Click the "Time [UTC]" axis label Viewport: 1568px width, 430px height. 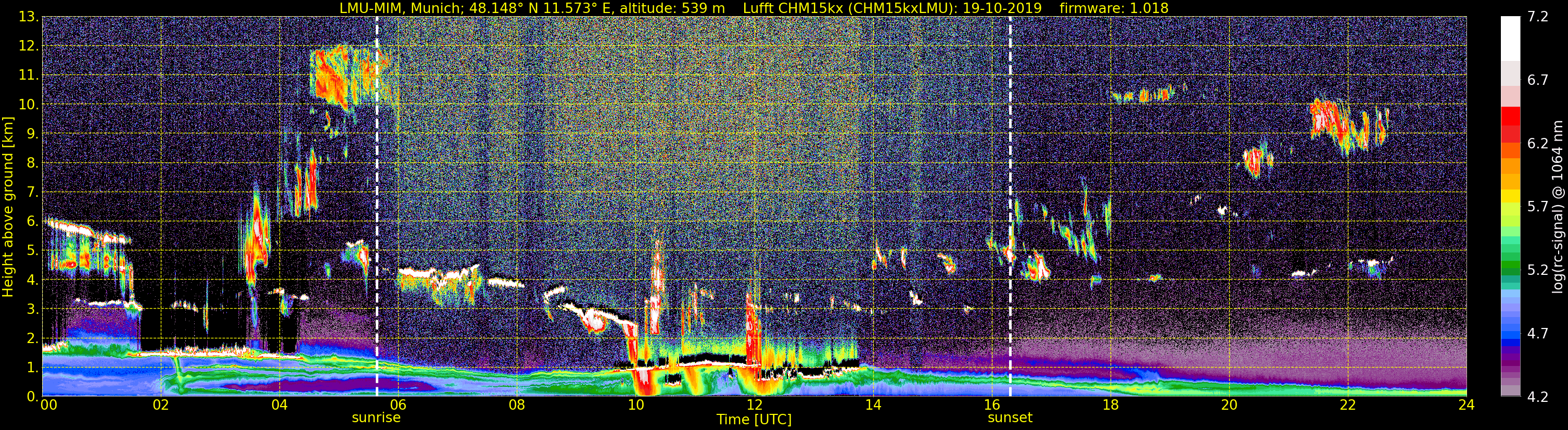[x=754, y=420]
